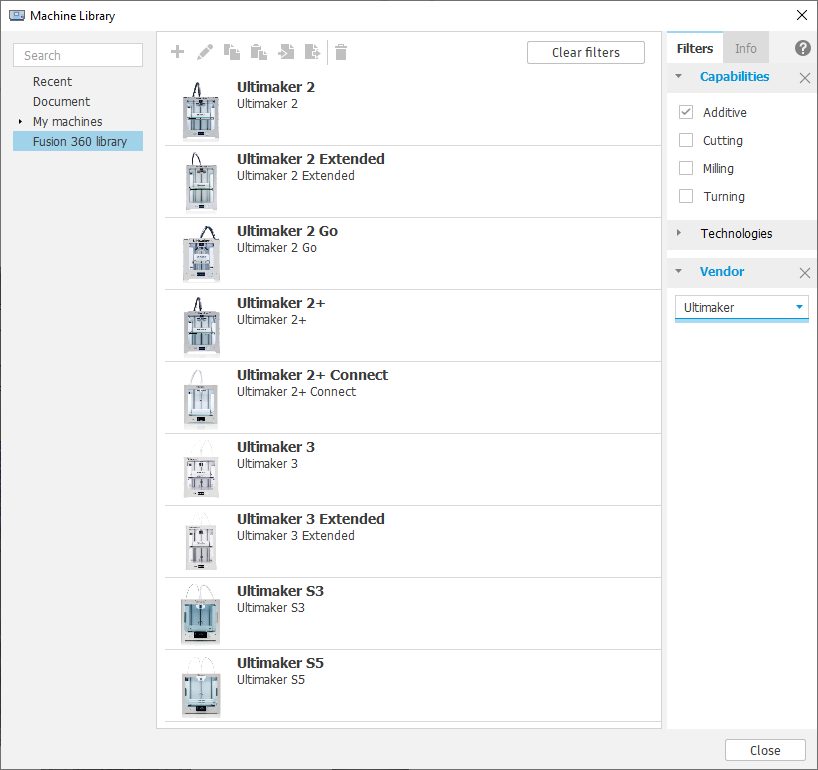Select the Ultimaker 2 printer thumbnail
The width and height of the screenshot is (818, 770).
click(201, 111)
